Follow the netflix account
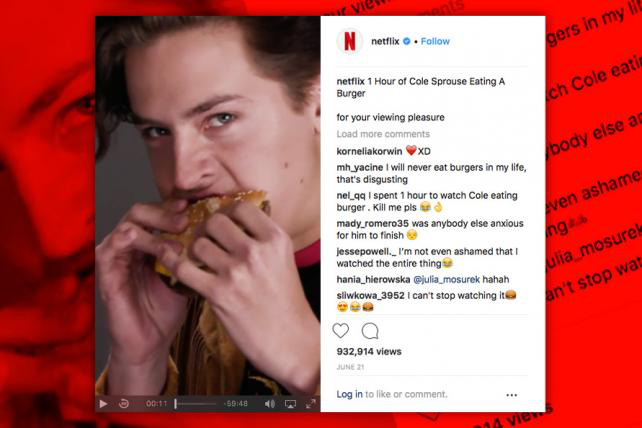The height and width of the screenshot is (428, 642). [x=435, y=41]
